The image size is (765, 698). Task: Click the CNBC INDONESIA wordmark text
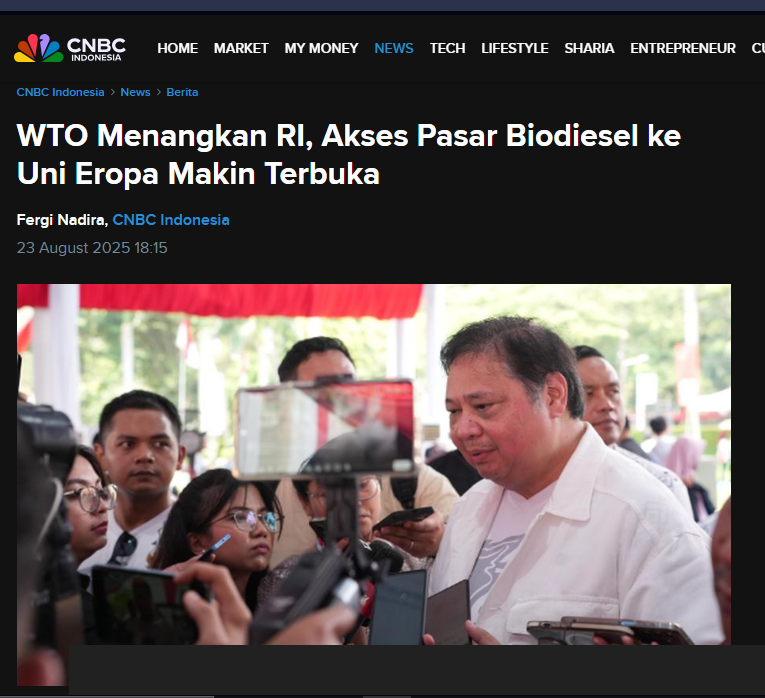(96, 49)
